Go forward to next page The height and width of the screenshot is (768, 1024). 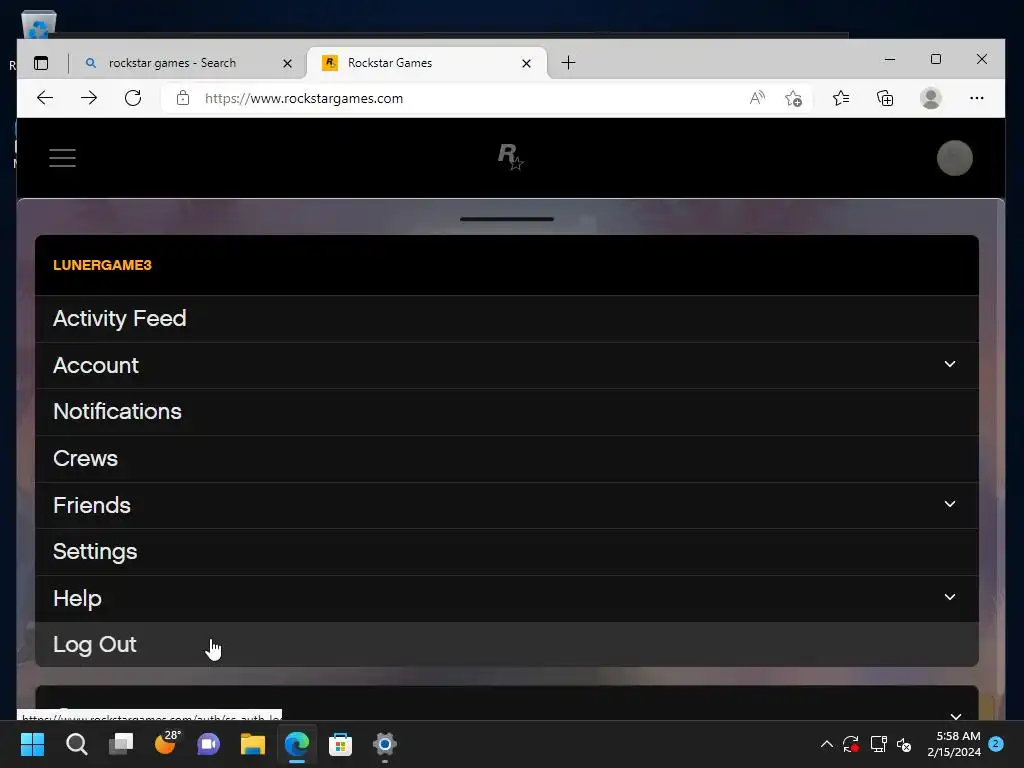(89, 98)
